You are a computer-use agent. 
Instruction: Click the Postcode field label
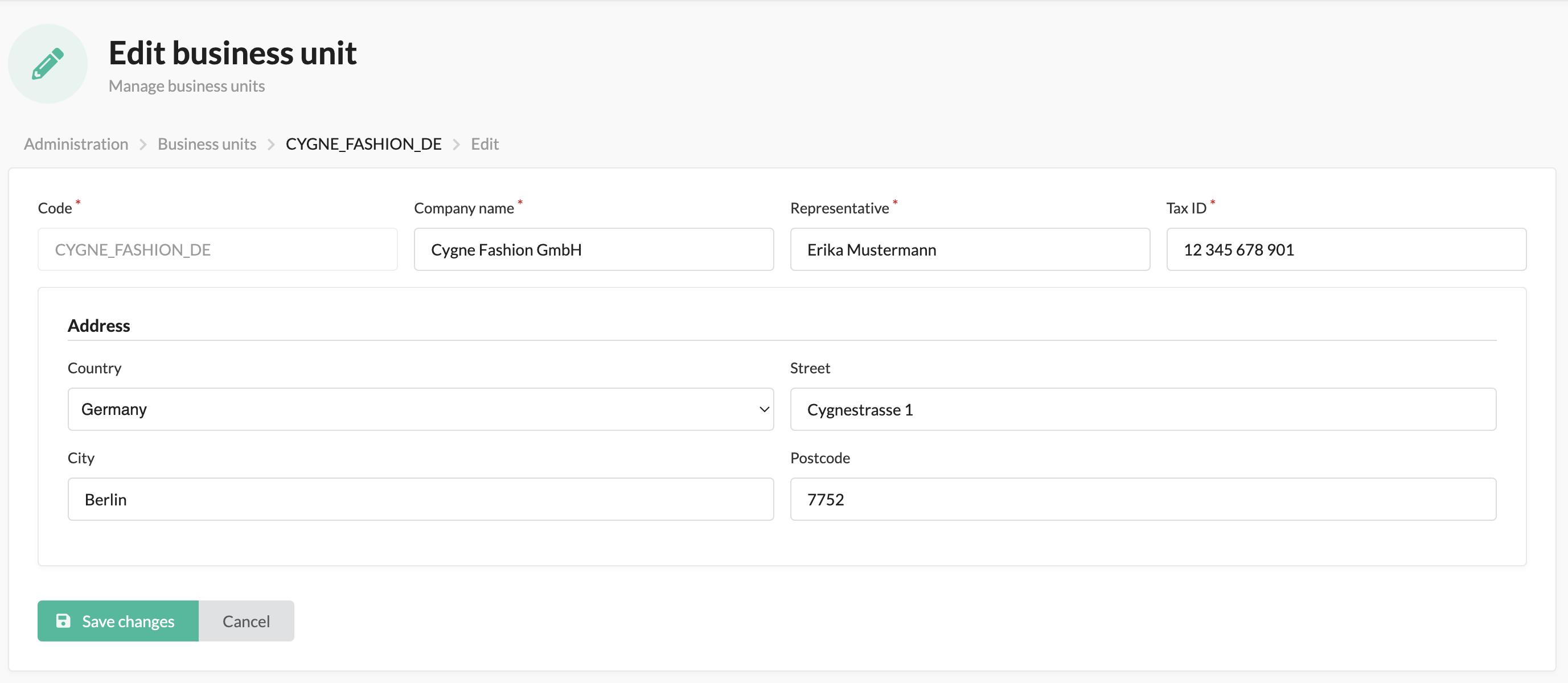coord(820,458)
